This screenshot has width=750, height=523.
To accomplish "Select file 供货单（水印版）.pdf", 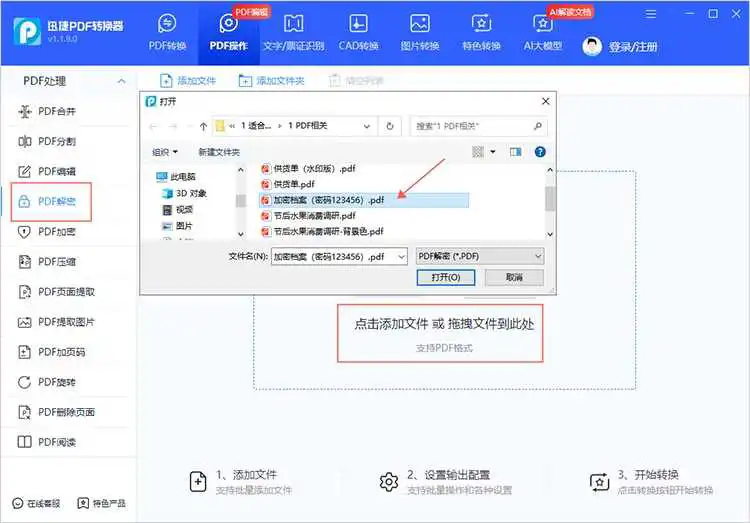I will (309, 168).
